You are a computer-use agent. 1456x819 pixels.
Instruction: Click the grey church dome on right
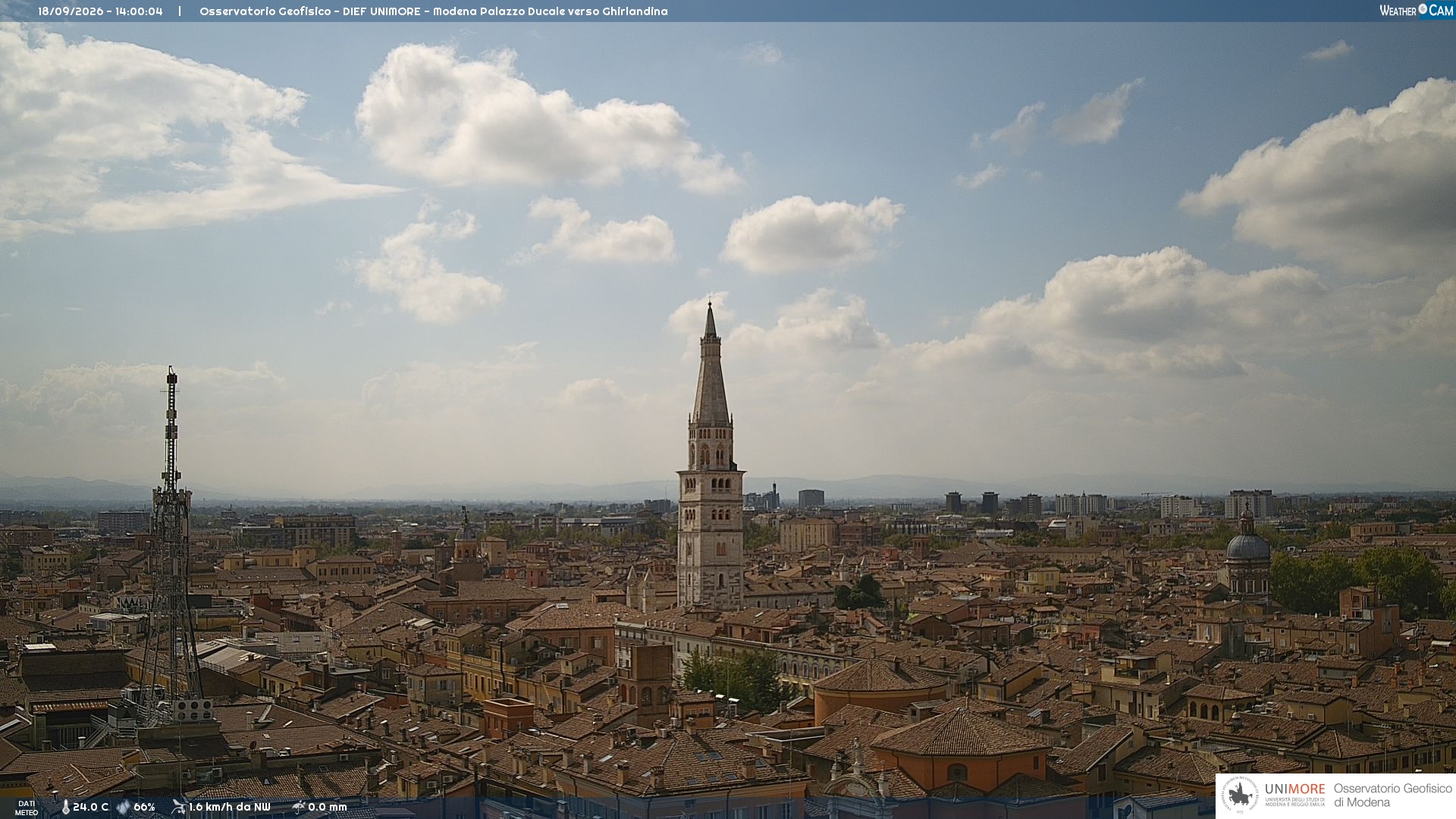(1247, 545)
